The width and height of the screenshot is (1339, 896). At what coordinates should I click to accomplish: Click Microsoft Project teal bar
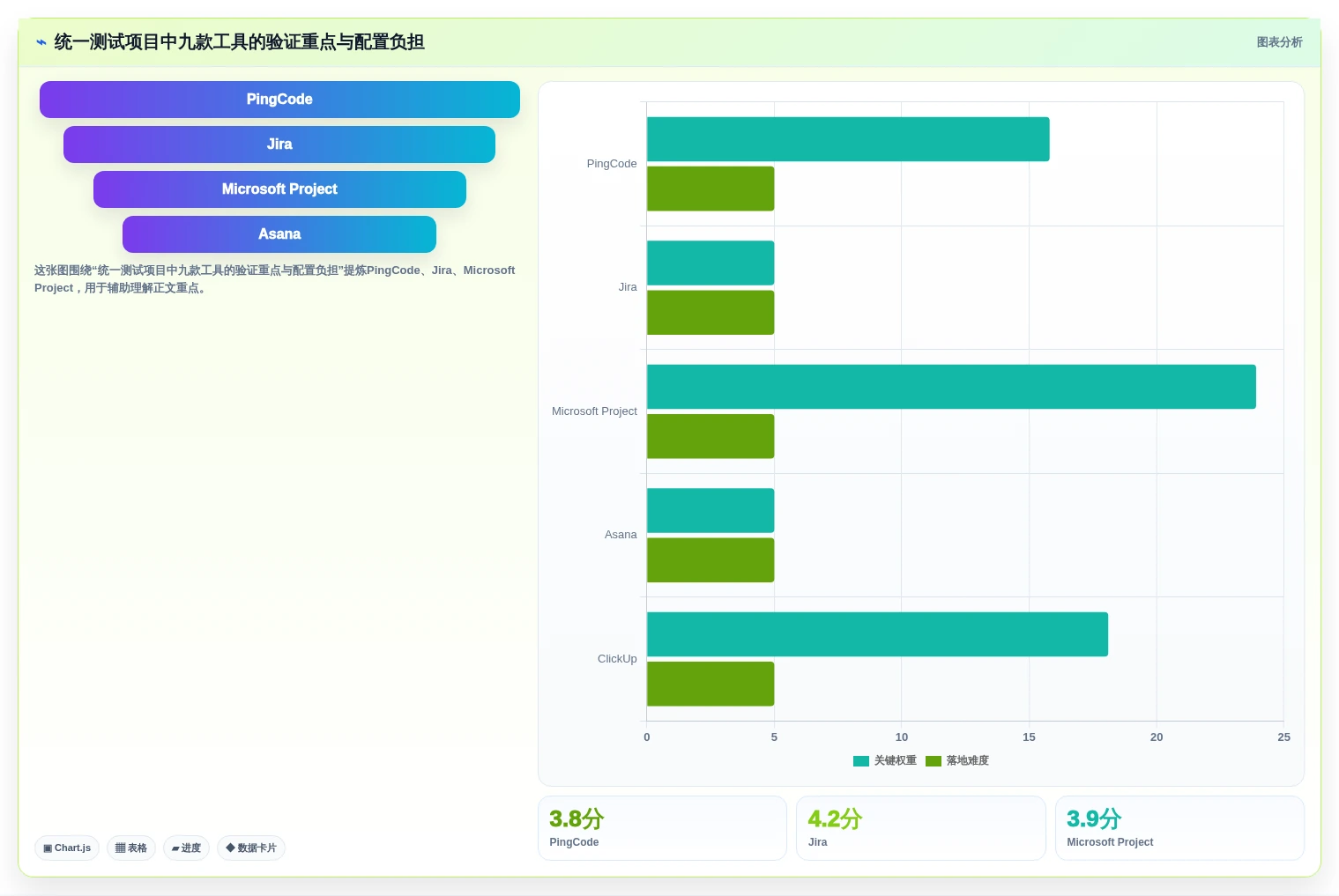pos(951,387)
